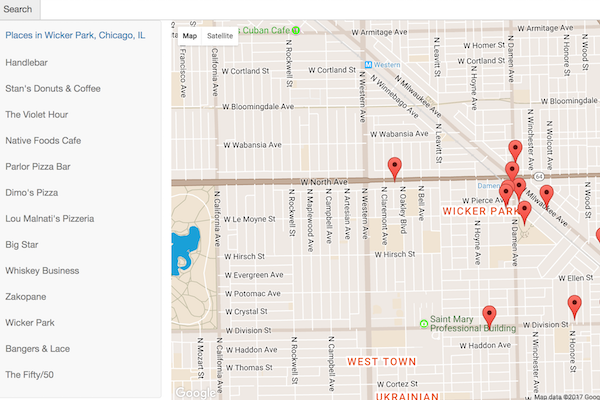Viewport: 600px width, 400px height.
Task: Open Big Star list entry
Action: [22, 245]
